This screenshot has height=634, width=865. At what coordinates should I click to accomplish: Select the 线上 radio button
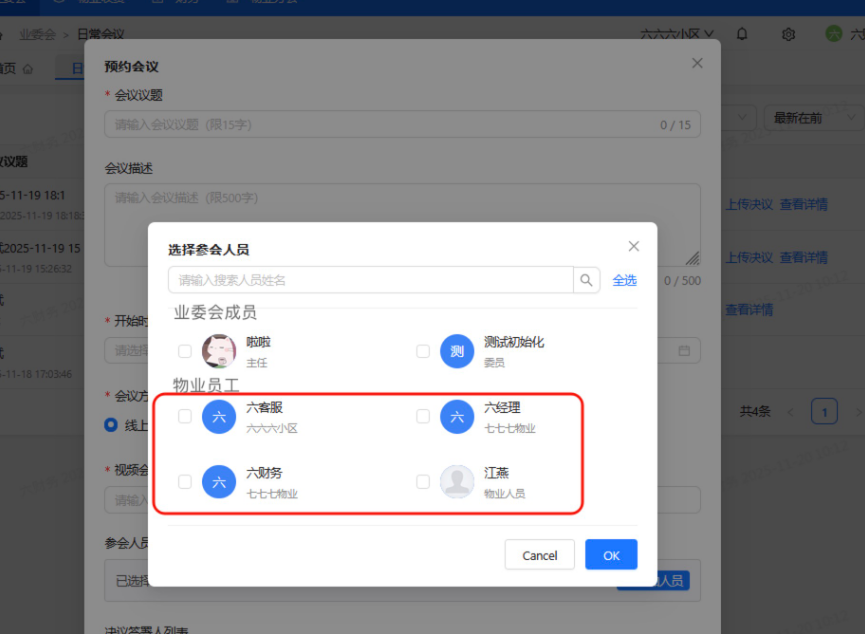[111, 425]
